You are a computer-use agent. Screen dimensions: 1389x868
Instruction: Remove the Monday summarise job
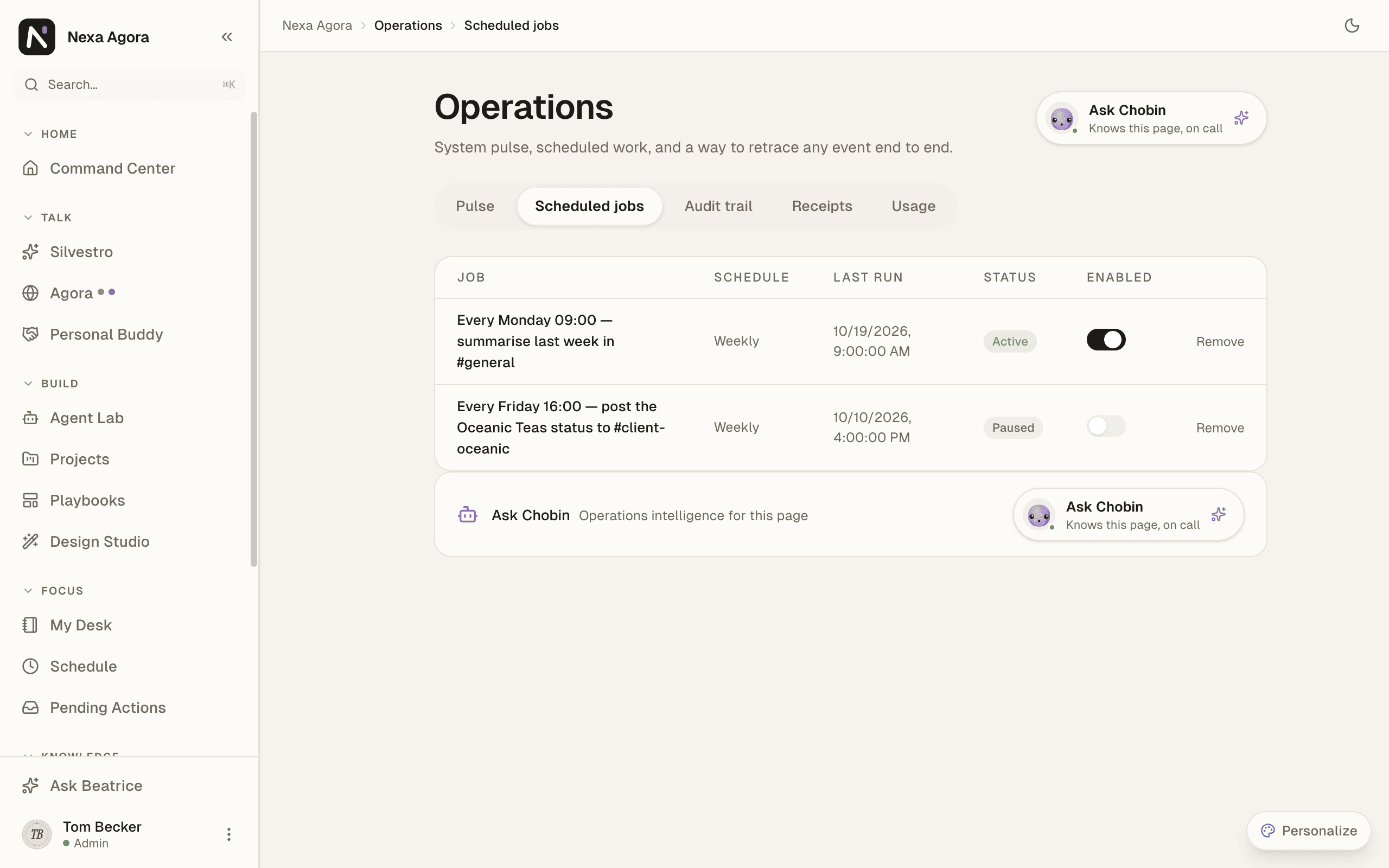pyautogui.click(x=1220, y=342)
